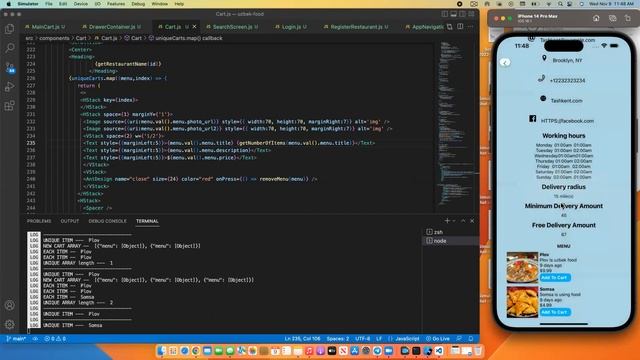
Task: Open Visual Studio Code icon in the Dock
Action: (x=439, y=351)
